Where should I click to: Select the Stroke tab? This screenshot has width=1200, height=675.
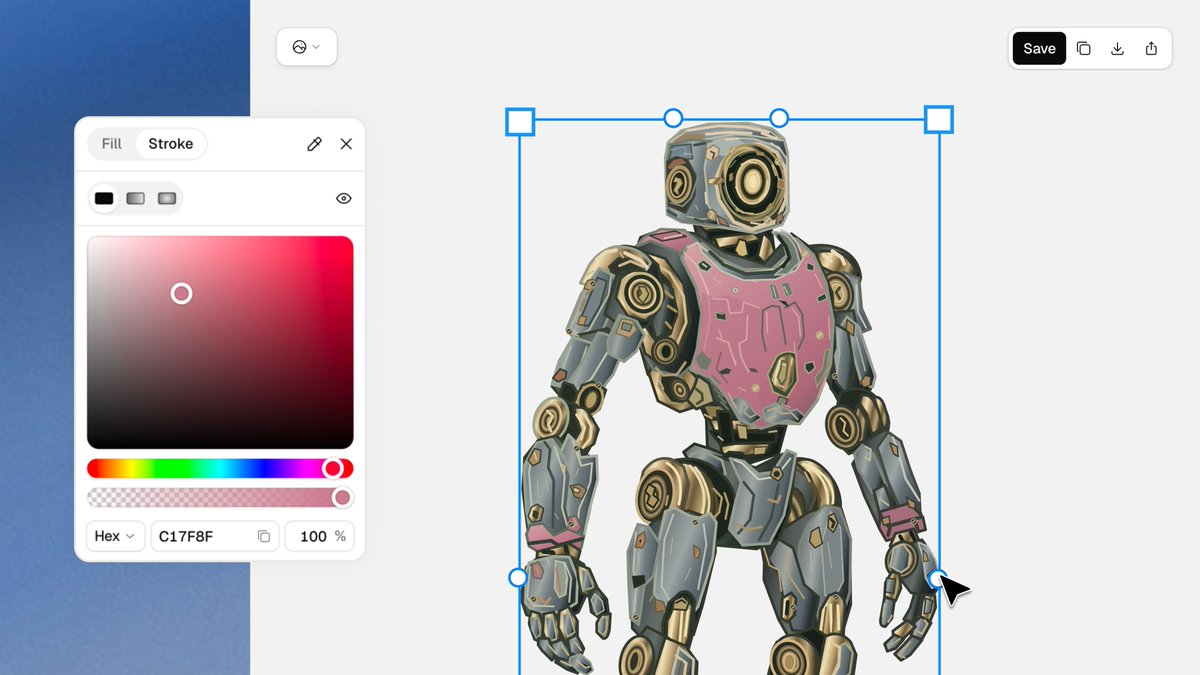171,144
